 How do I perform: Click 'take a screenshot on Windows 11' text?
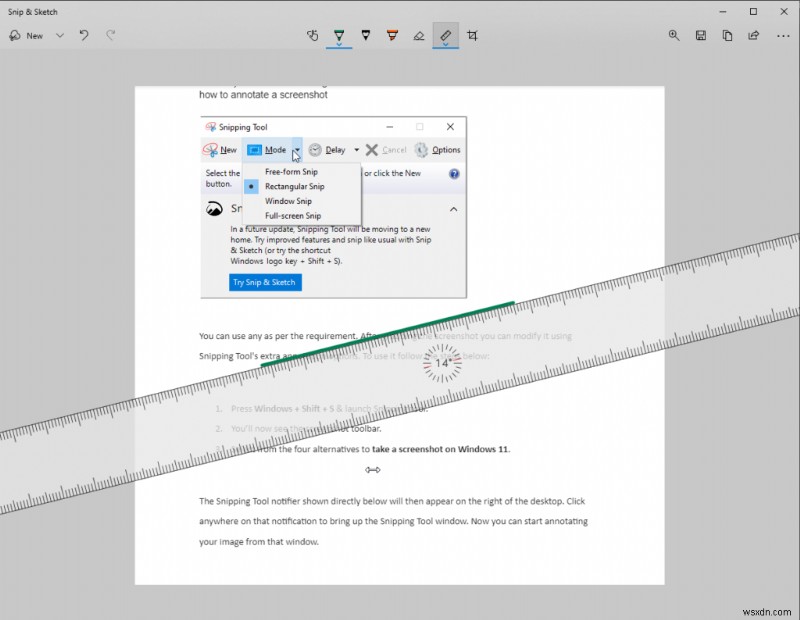[x=441, y=449]
